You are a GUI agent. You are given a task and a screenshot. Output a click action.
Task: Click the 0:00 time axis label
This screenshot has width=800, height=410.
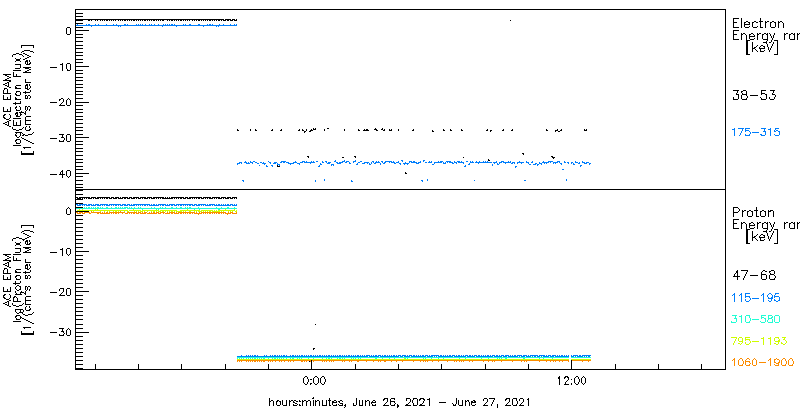312,381
